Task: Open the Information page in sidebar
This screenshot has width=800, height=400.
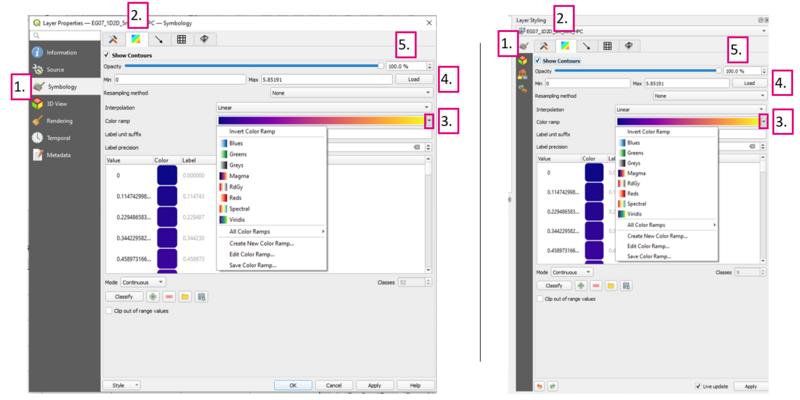Action: click(60, 52)
